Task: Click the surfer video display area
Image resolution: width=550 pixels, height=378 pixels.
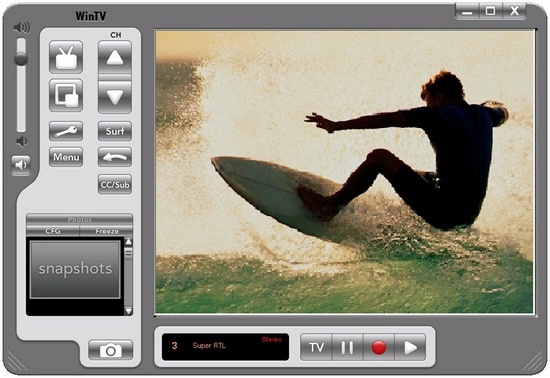Action: pyautogui.click(x=345, y=172)
